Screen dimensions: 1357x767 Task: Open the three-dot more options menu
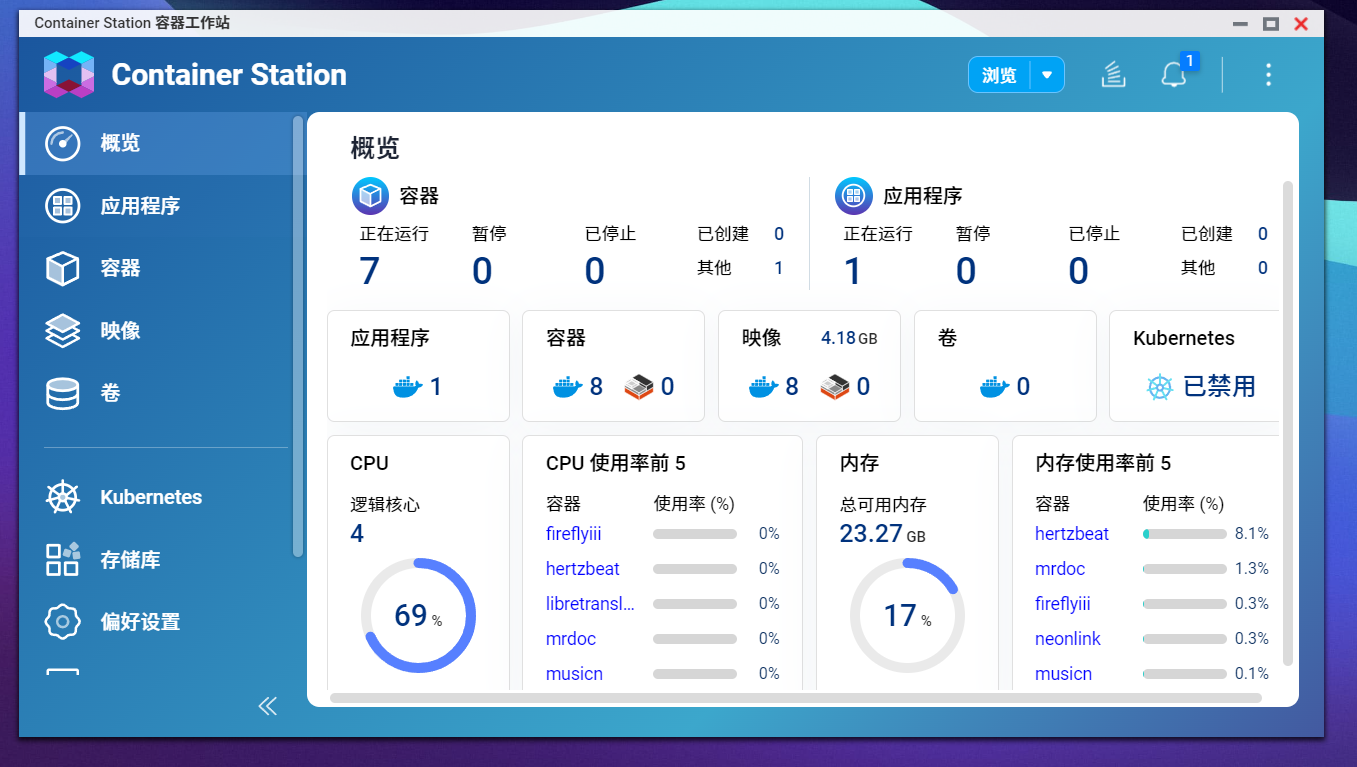coord(1268,74)
